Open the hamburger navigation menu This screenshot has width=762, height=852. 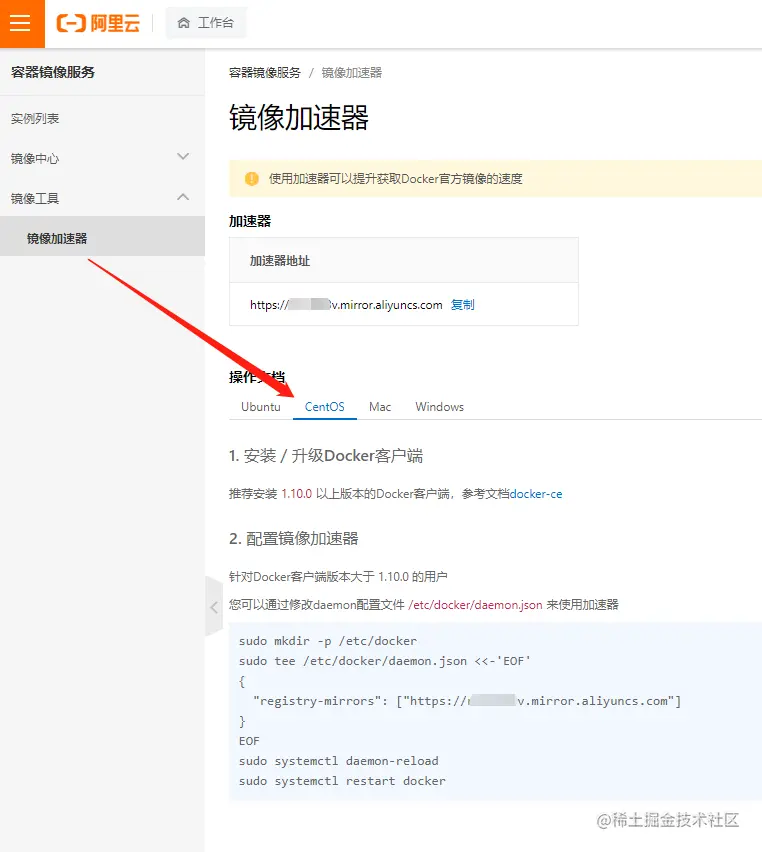tap(21, 23)
